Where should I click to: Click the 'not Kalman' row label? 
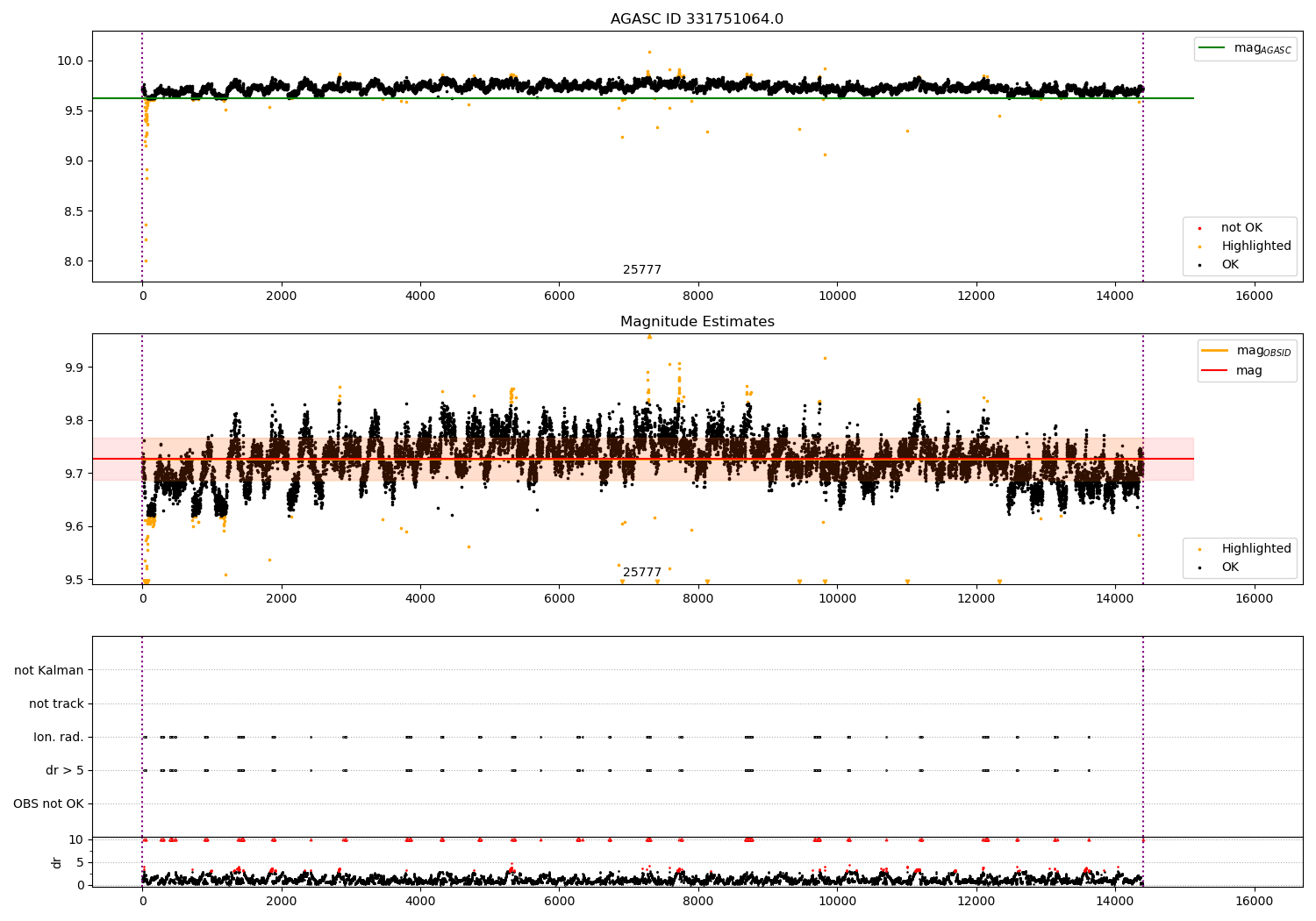coord(49,670)
